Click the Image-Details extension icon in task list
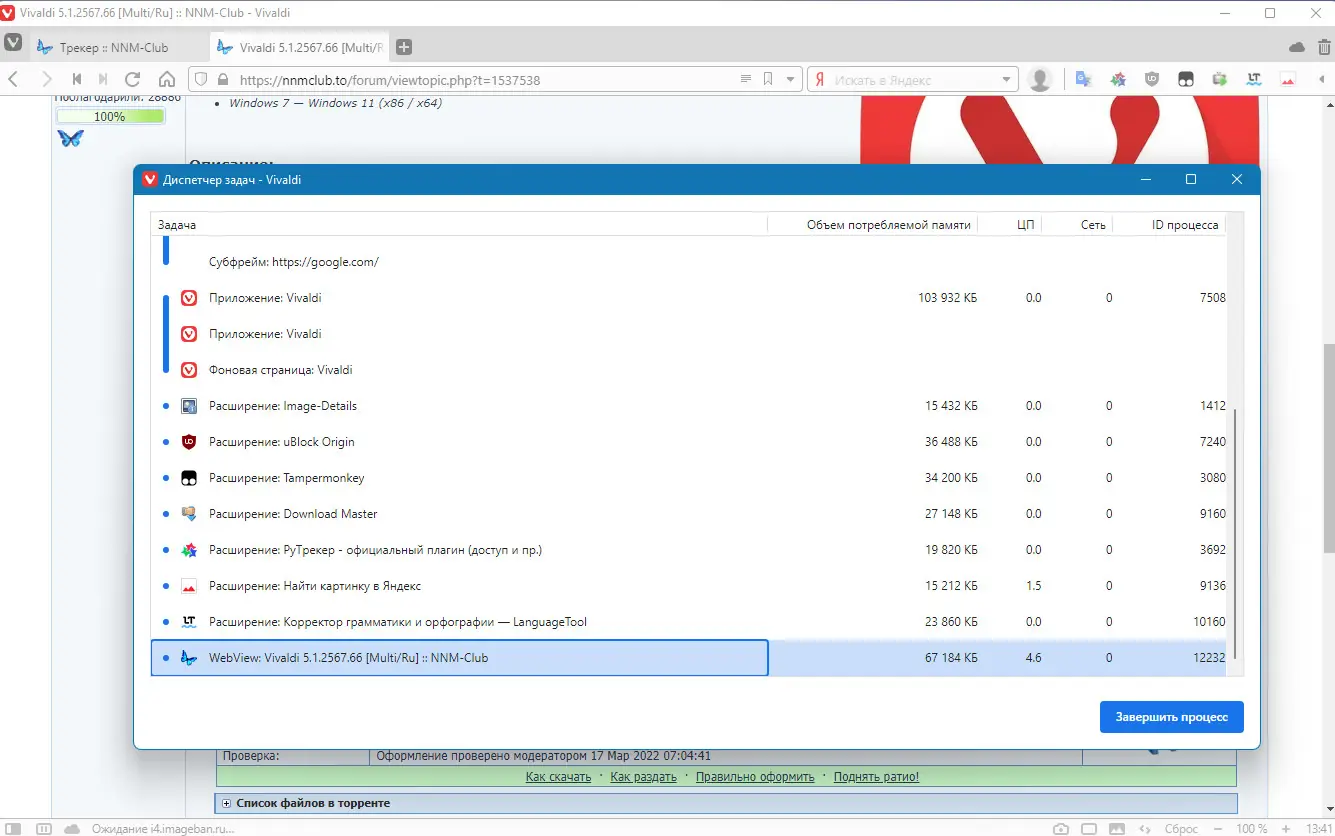Viewport: 1335px width, 836px height. pyautogui.click(x=189, y=406)
